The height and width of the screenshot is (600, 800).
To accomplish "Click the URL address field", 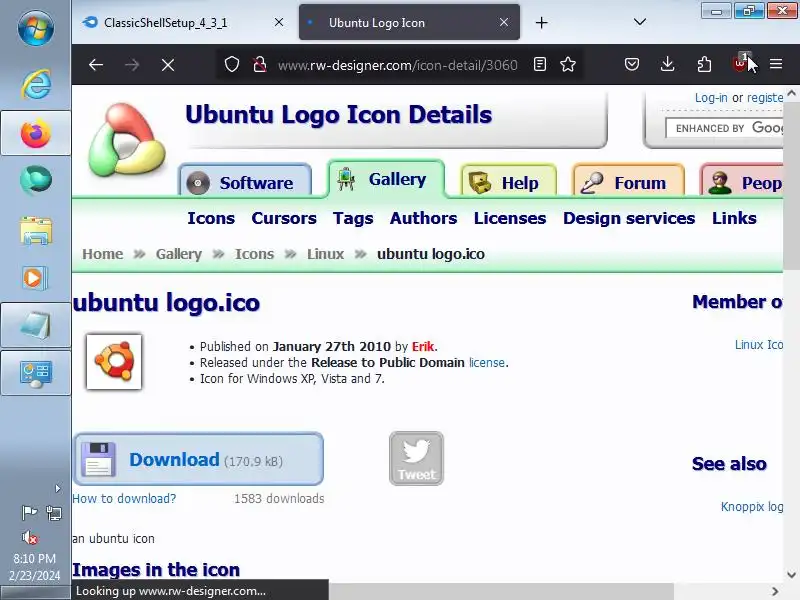I will tap(397, 65).
